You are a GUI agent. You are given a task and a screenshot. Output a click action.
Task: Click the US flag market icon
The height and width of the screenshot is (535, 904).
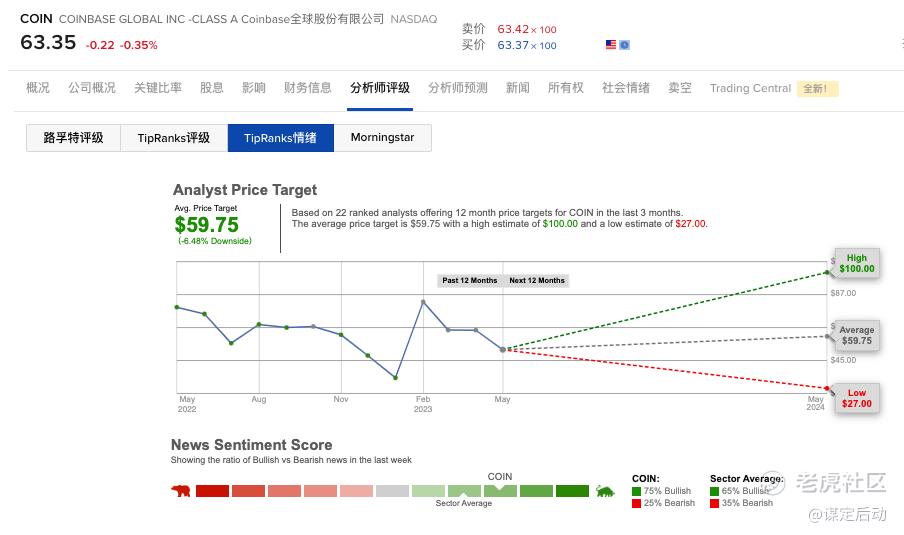[x=611, y=45]
